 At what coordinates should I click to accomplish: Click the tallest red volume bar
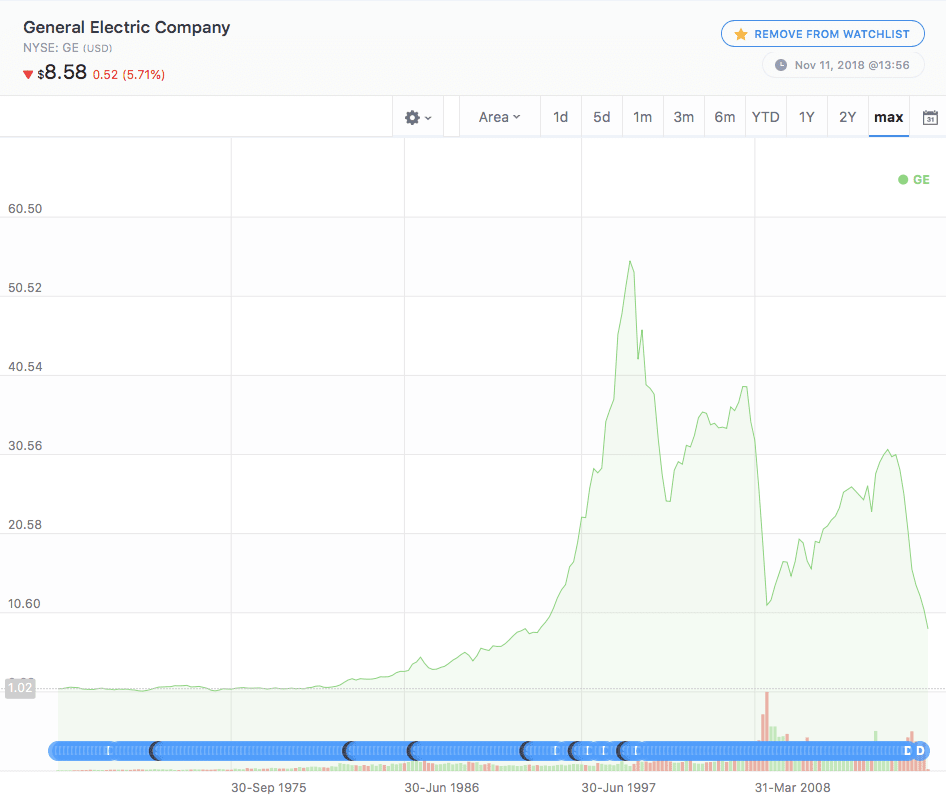coord(767,717)
